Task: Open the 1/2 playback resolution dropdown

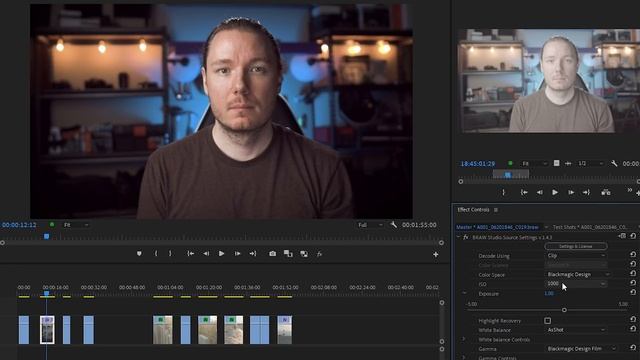Action: coord(590,164)
